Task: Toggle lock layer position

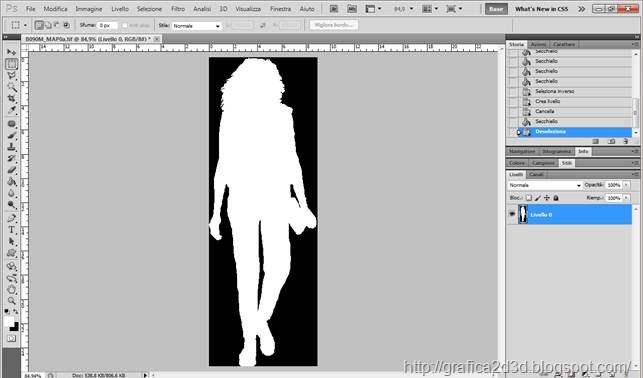Action: [x=547, y=198]
